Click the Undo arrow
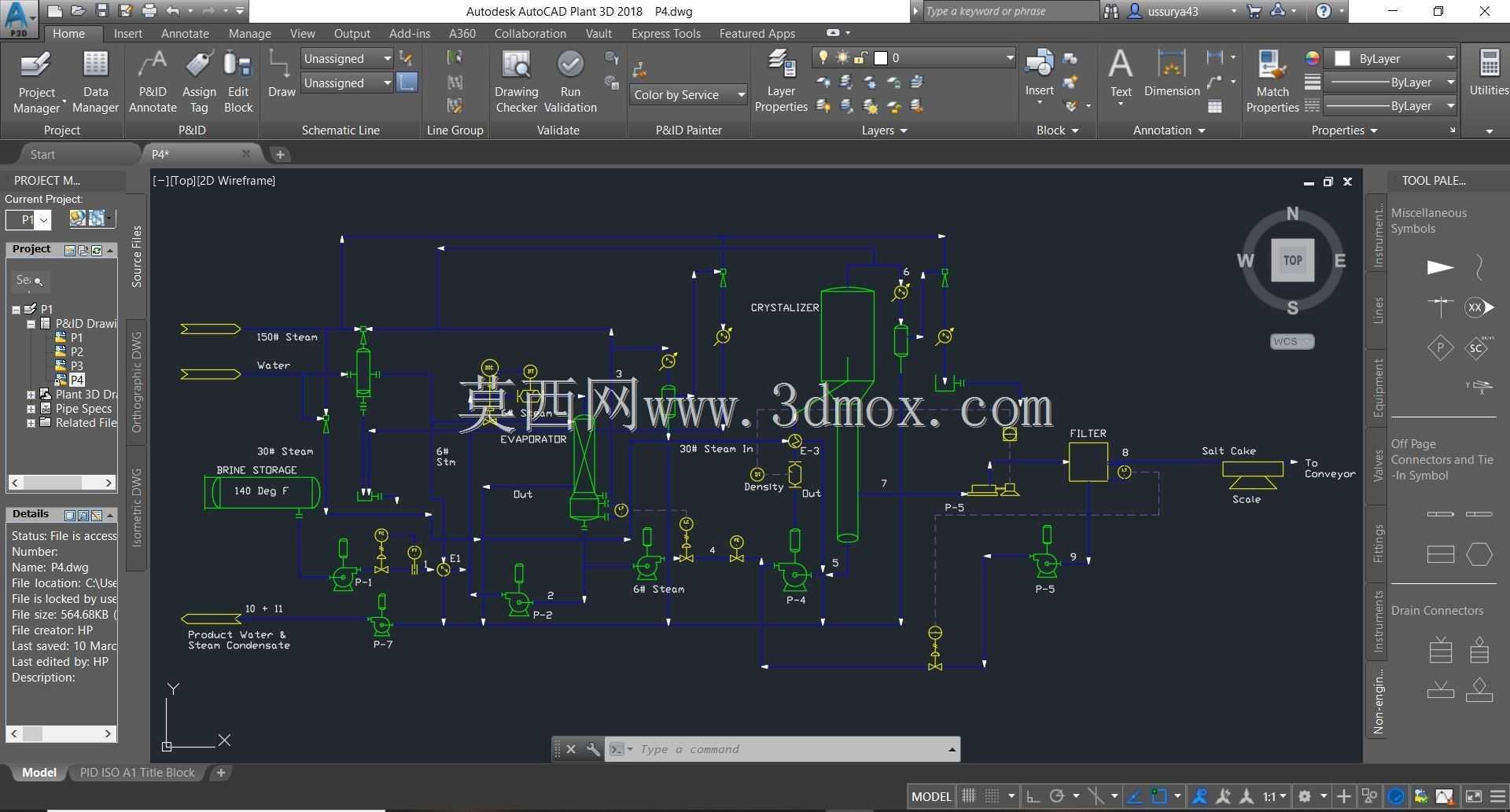Image resolution: width=1510 pixels, height=812 pixels. (173, 11)
